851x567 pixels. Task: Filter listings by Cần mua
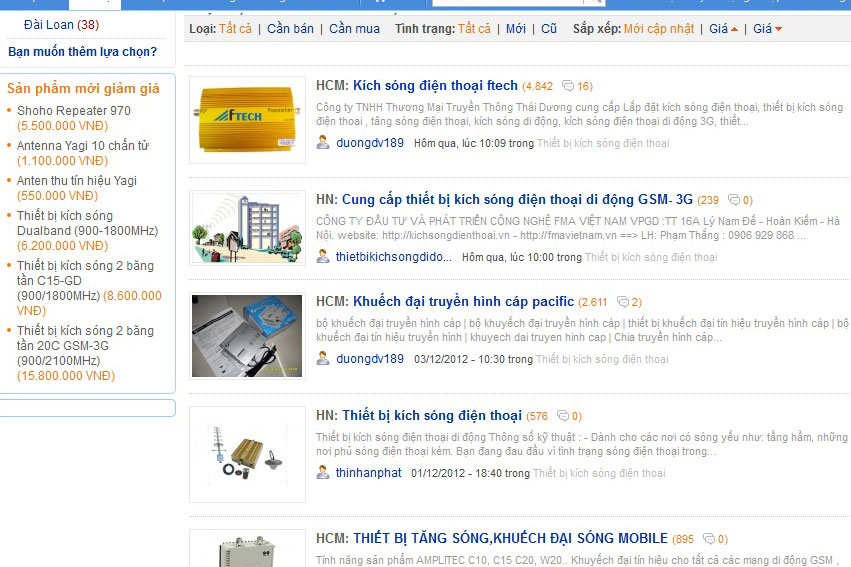pos(354,29)
